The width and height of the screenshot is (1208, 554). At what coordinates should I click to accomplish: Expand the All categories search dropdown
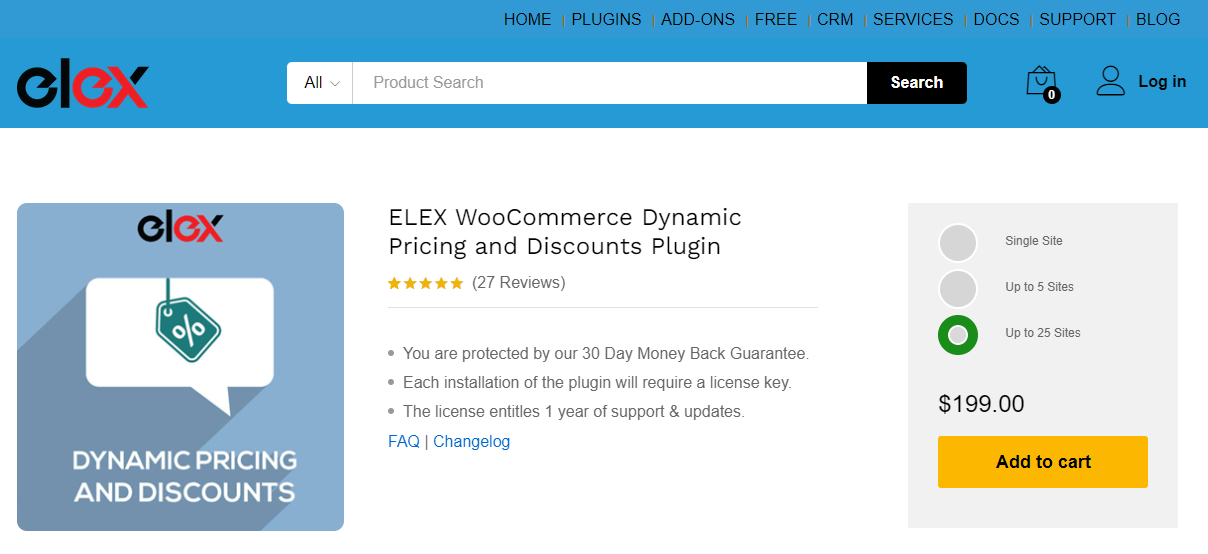pos(320,83)
